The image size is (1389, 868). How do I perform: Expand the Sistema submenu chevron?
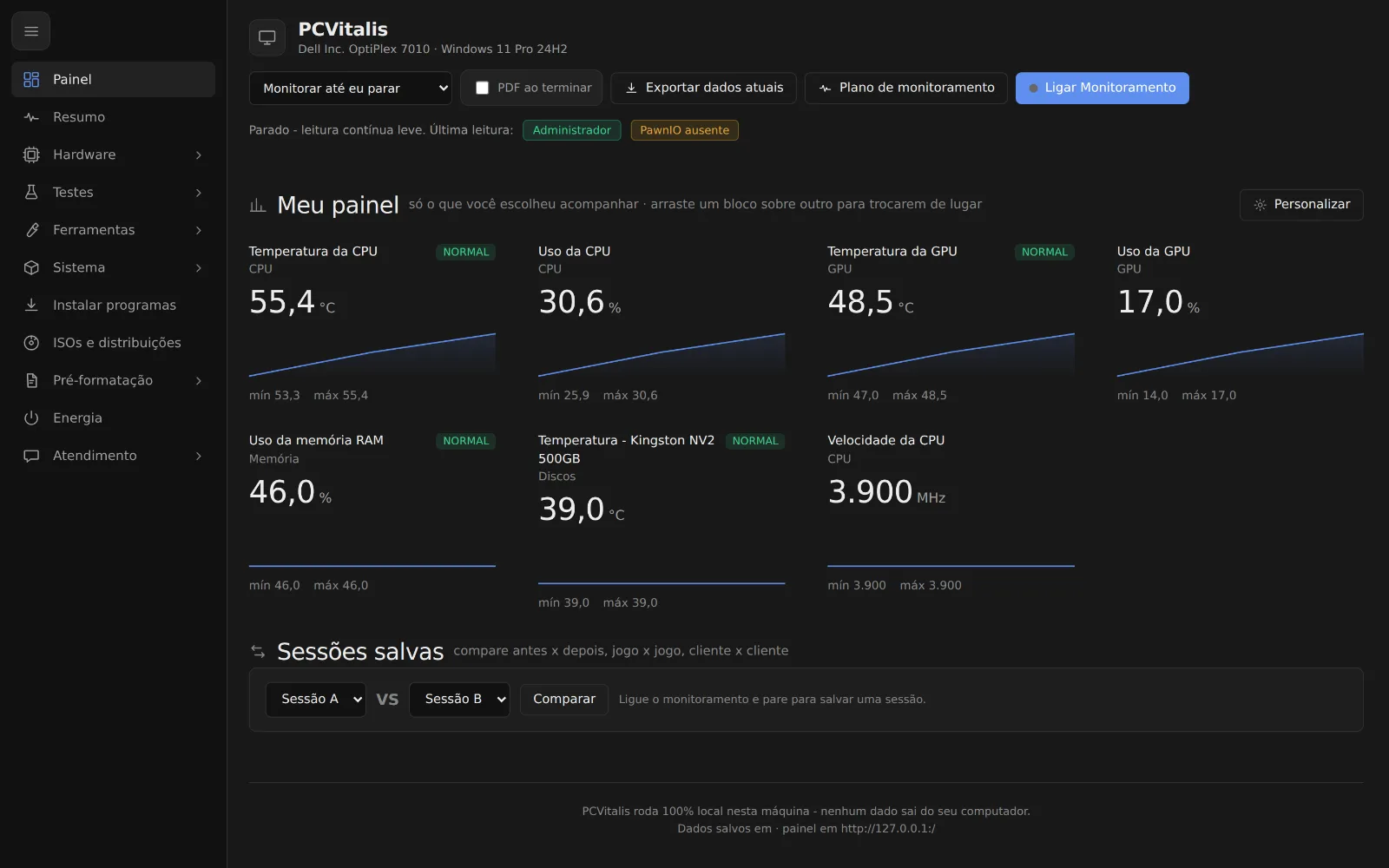click(199, 268)
